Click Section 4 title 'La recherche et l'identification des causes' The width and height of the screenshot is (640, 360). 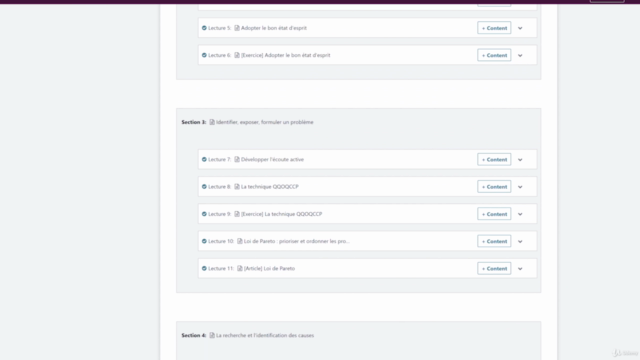tap(265, 336)
